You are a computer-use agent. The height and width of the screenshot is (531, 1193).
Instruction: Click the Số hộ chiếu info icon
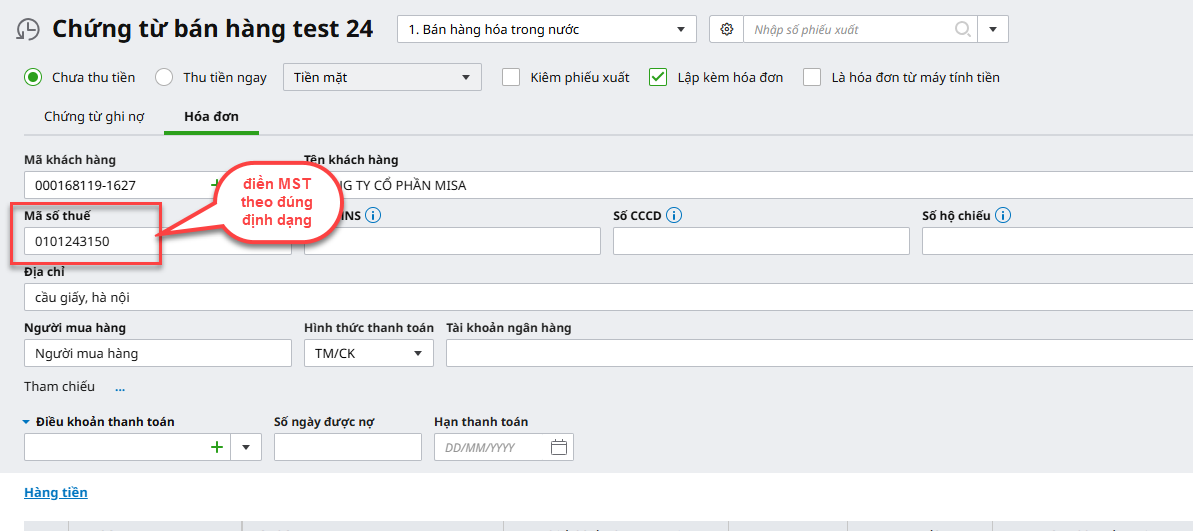coord(1003,215)
